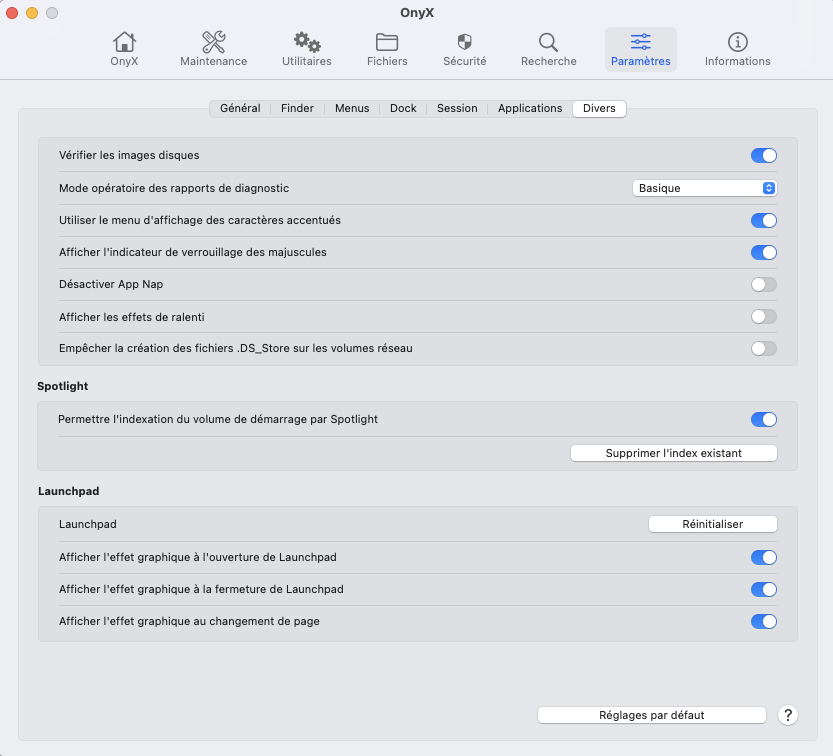Screen dimensions: 833x756
Task: Click the OnyX window title text
Action: click(417, 13)
